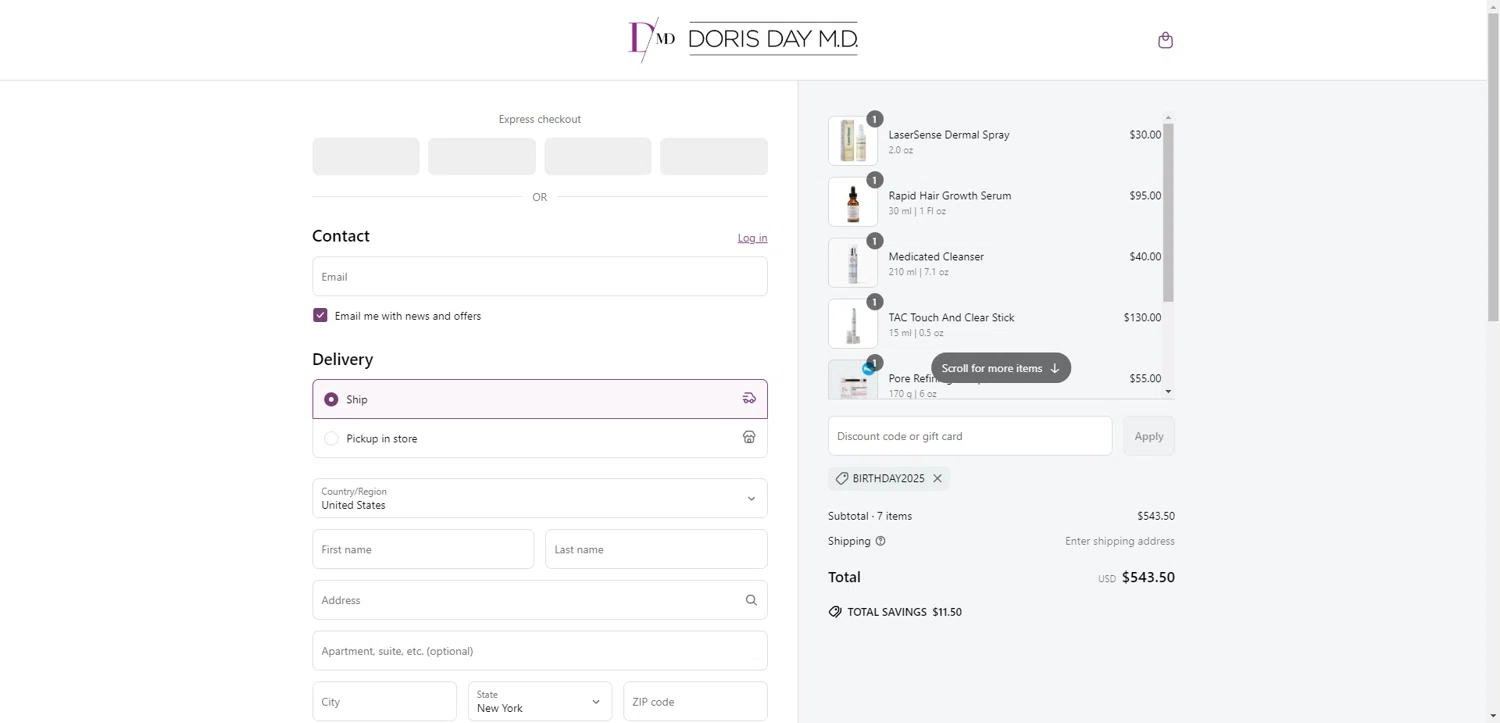1500x723 pixels.
Task: Focus the First name field
Action: click(x=423, y=549)
